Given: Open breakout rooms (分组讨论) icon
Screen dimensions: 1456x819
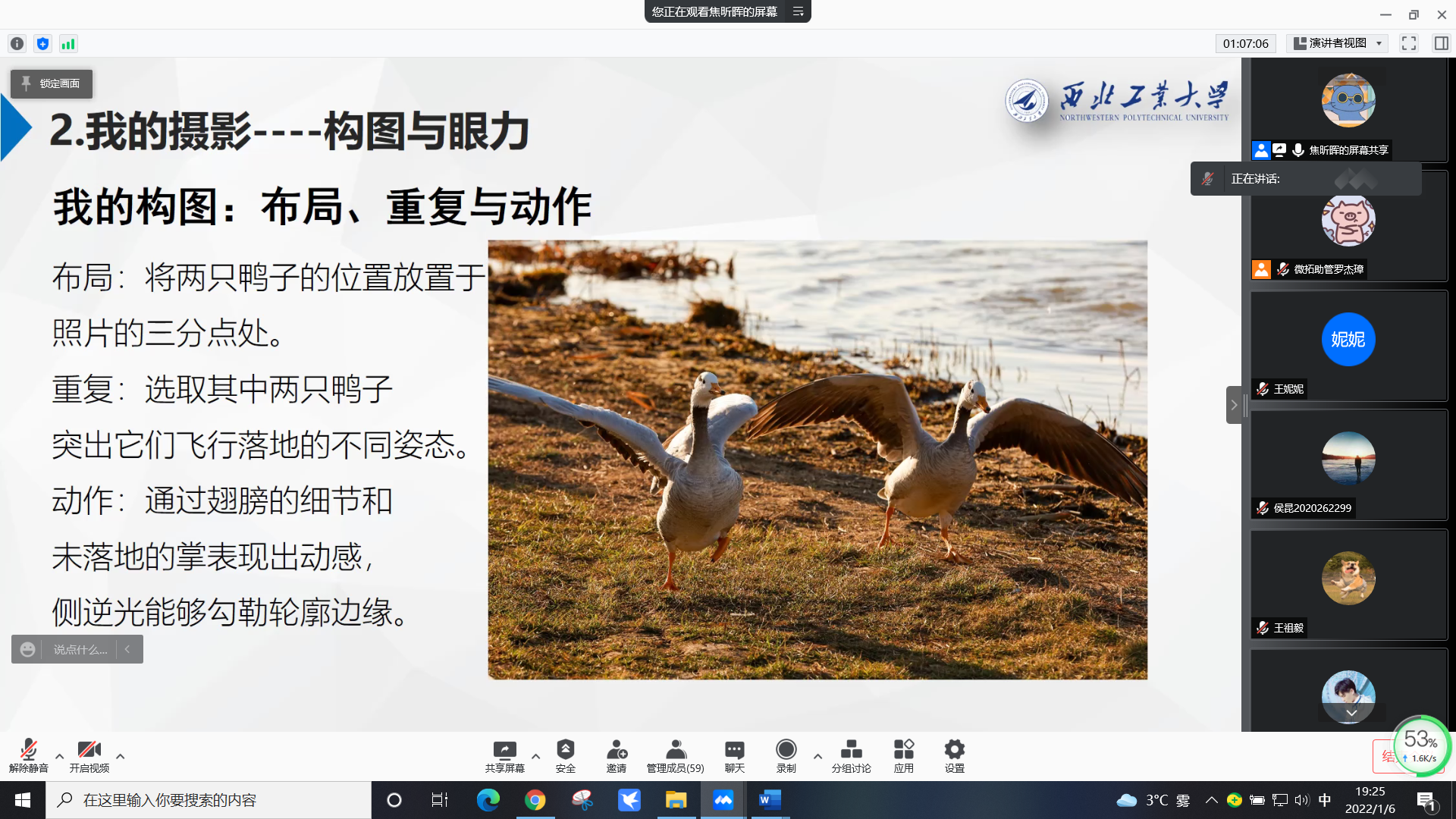Looking at the screenshot, I should click(851, 751).
